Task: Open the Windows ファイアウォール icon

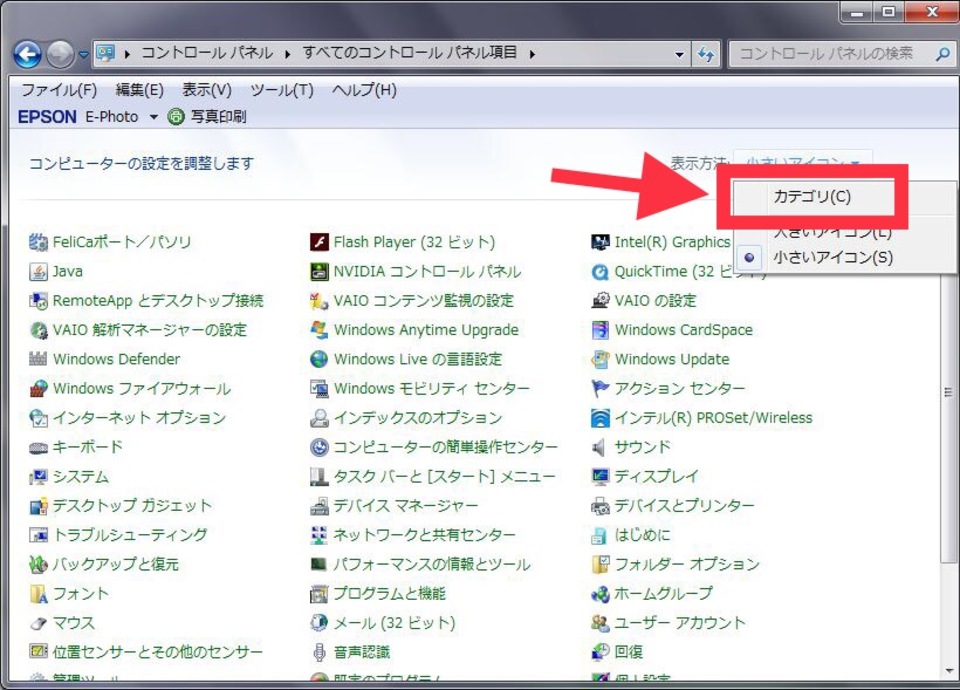Action: coord(38,389)
